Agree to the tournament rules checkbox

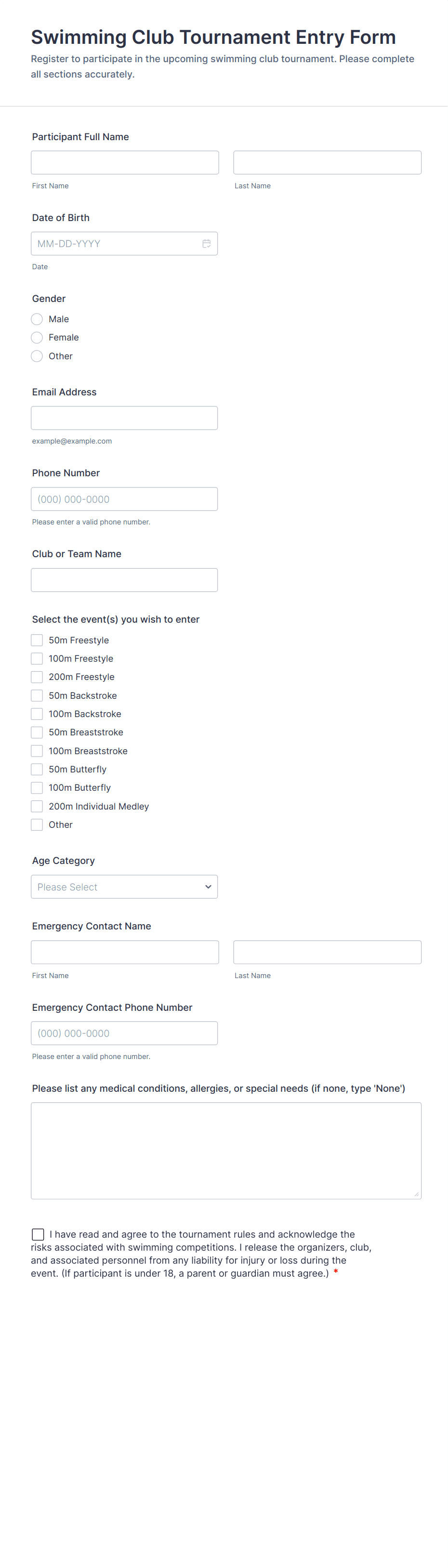pyautogui.click(x=38, y=1234)
